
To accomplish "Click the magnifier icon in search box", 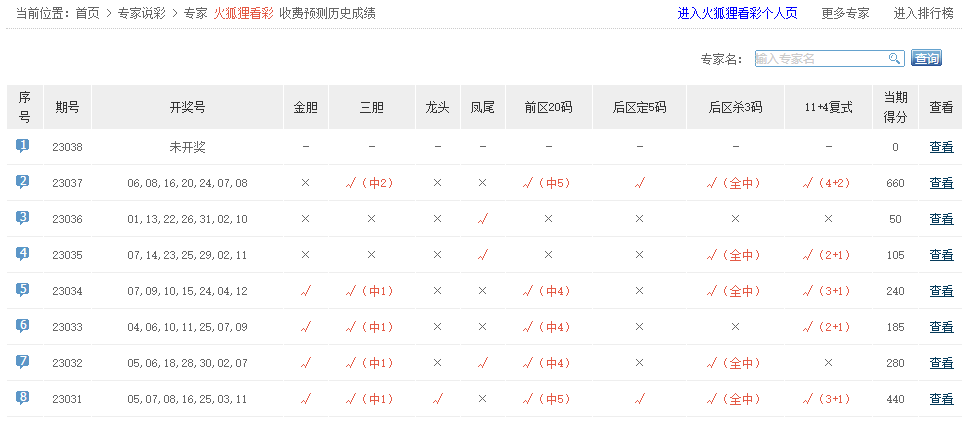I will (894, 59).
